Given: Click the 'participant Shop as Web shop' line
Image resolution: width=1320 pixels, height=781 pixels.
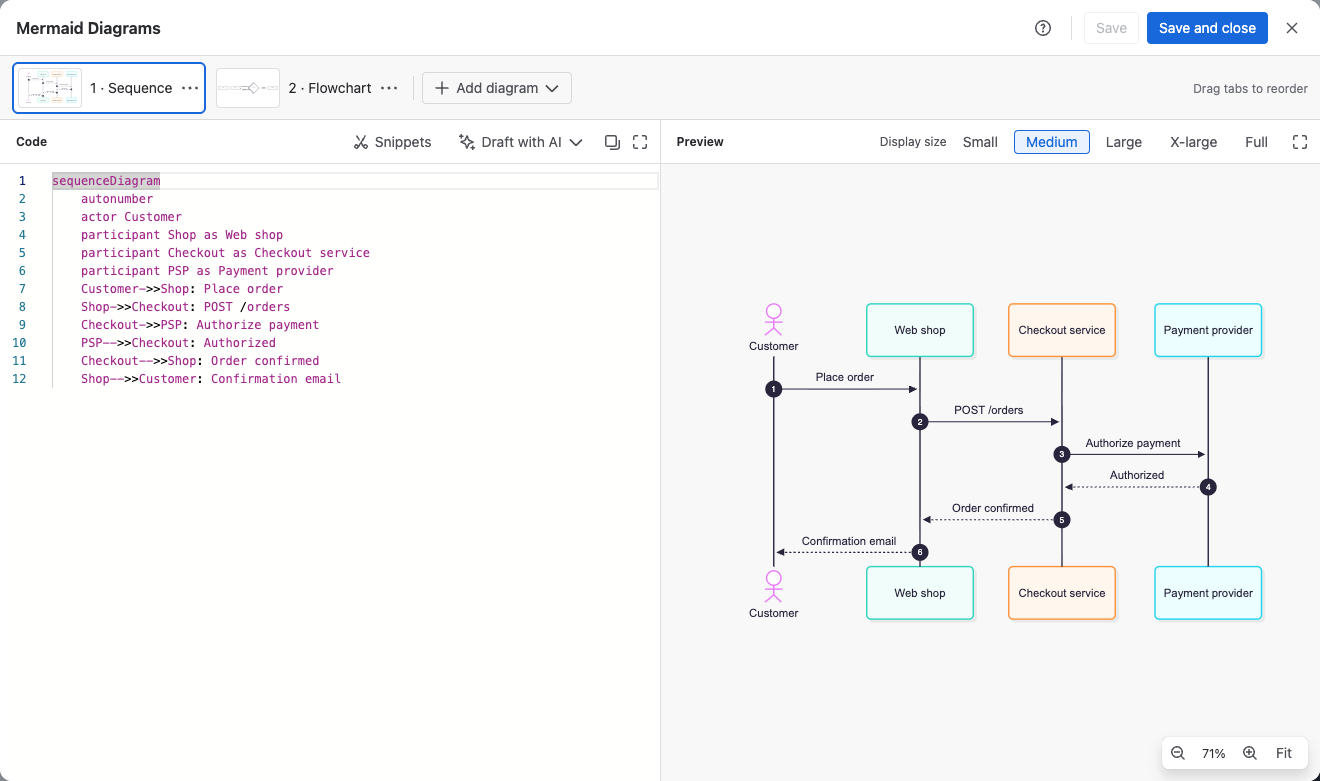Looking at the screenshot, I should pos(182,235).
